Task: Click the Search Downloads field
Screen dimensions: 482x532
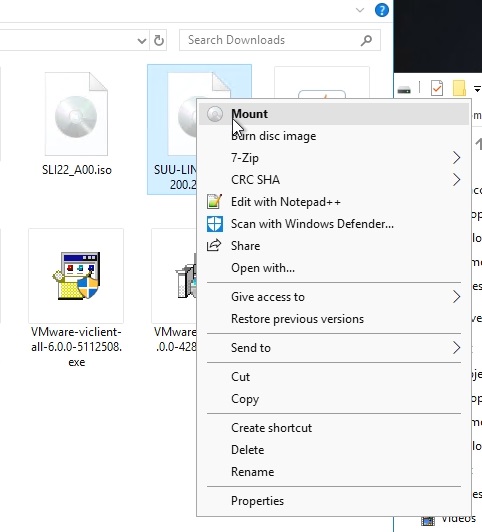Action: point(280,40)
